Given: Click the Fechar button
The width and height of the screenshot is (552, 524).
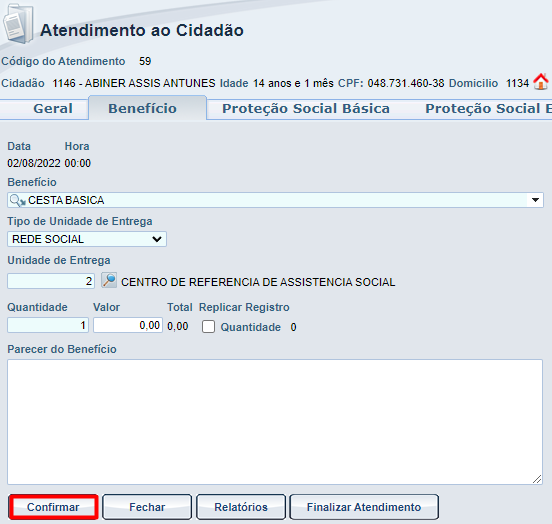Looking at the screenshot, I should pos(147,507).
